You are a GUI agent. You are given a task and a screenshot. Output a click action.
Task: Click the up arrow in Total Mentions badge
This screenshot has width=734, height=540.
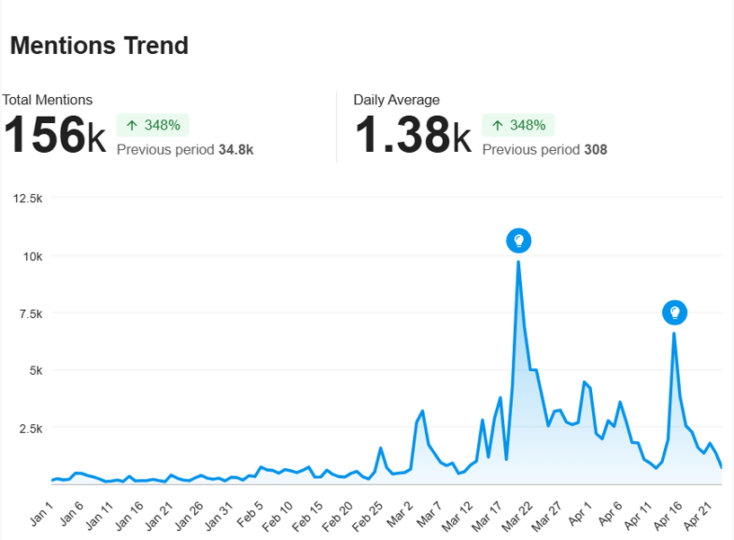click(132, 126)
